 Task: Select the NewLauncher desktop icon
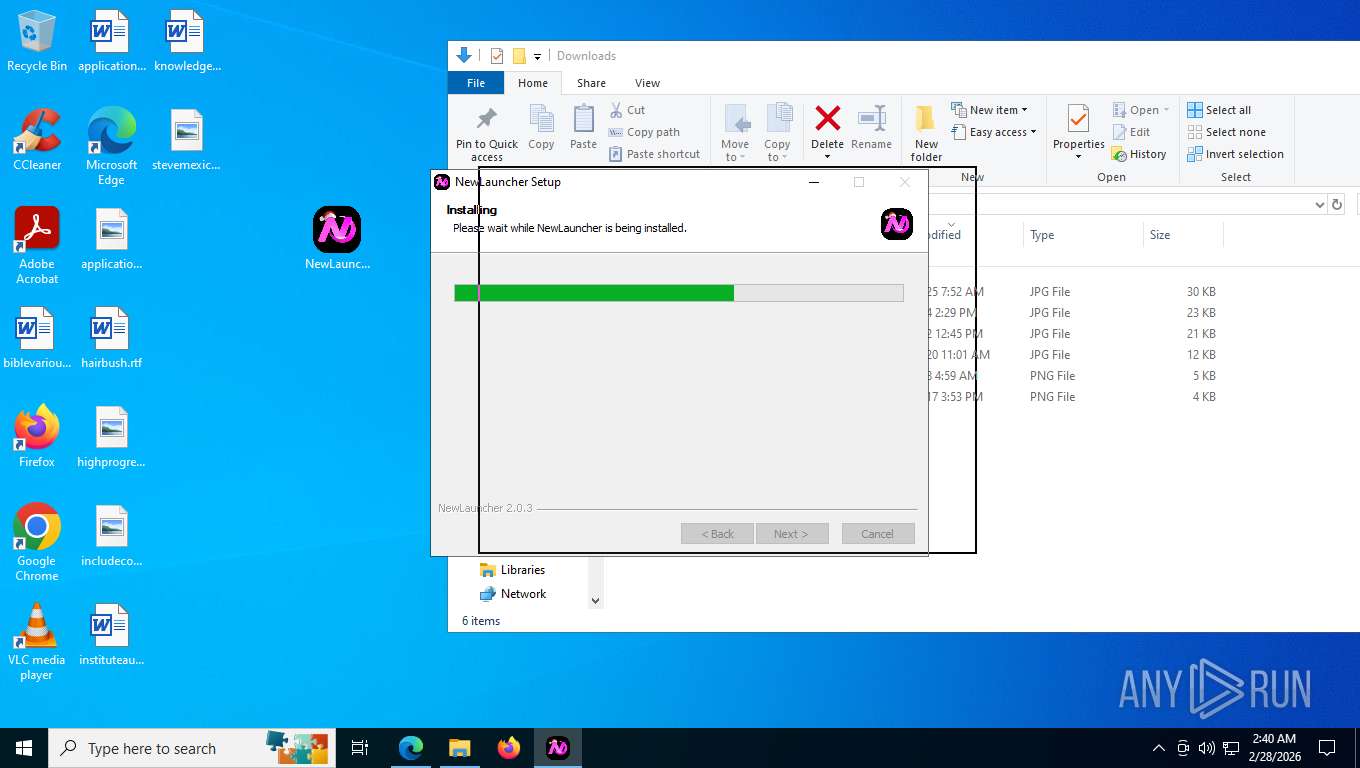337,239
